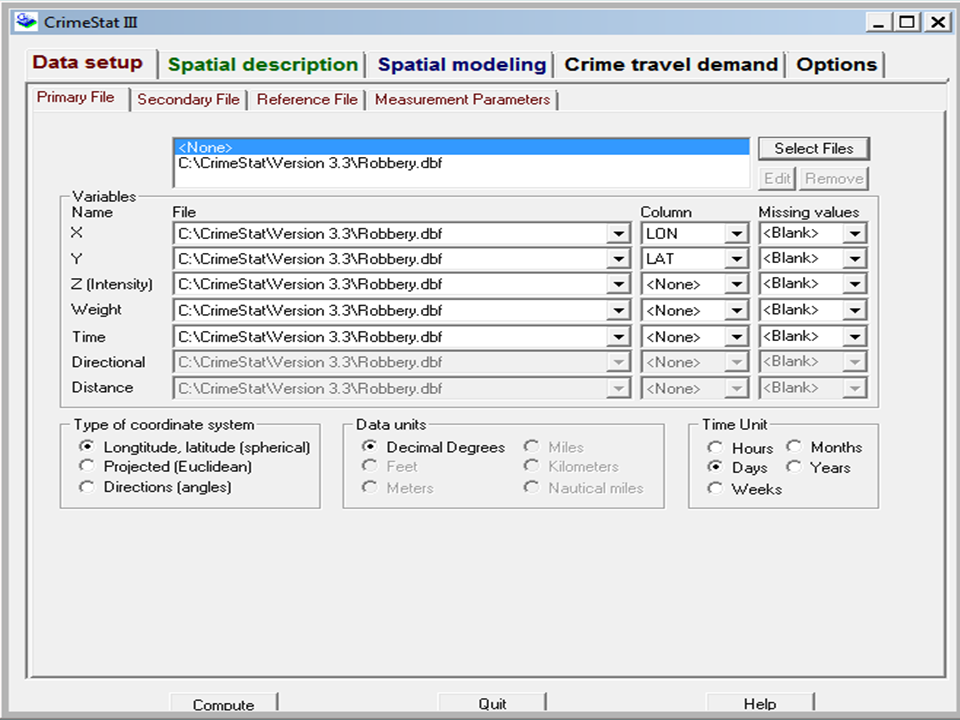Open the Spatial modeling tab
Viewport: 960px width, 720px height.
coord(462,65)
